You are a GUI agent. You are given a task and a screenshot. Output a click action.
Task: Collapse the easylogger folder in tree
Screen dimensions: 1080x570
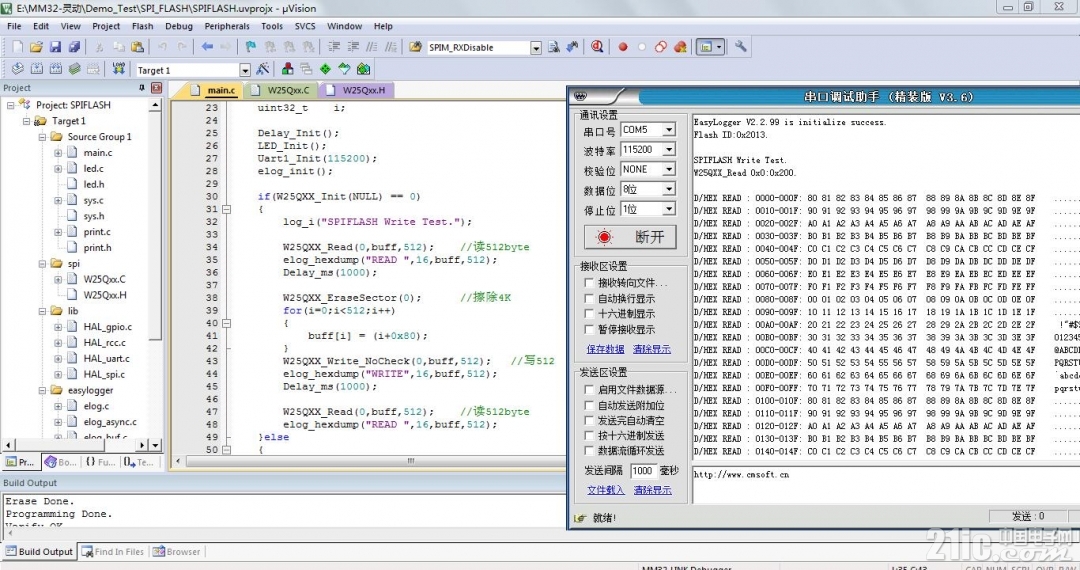tap(42, 390)
